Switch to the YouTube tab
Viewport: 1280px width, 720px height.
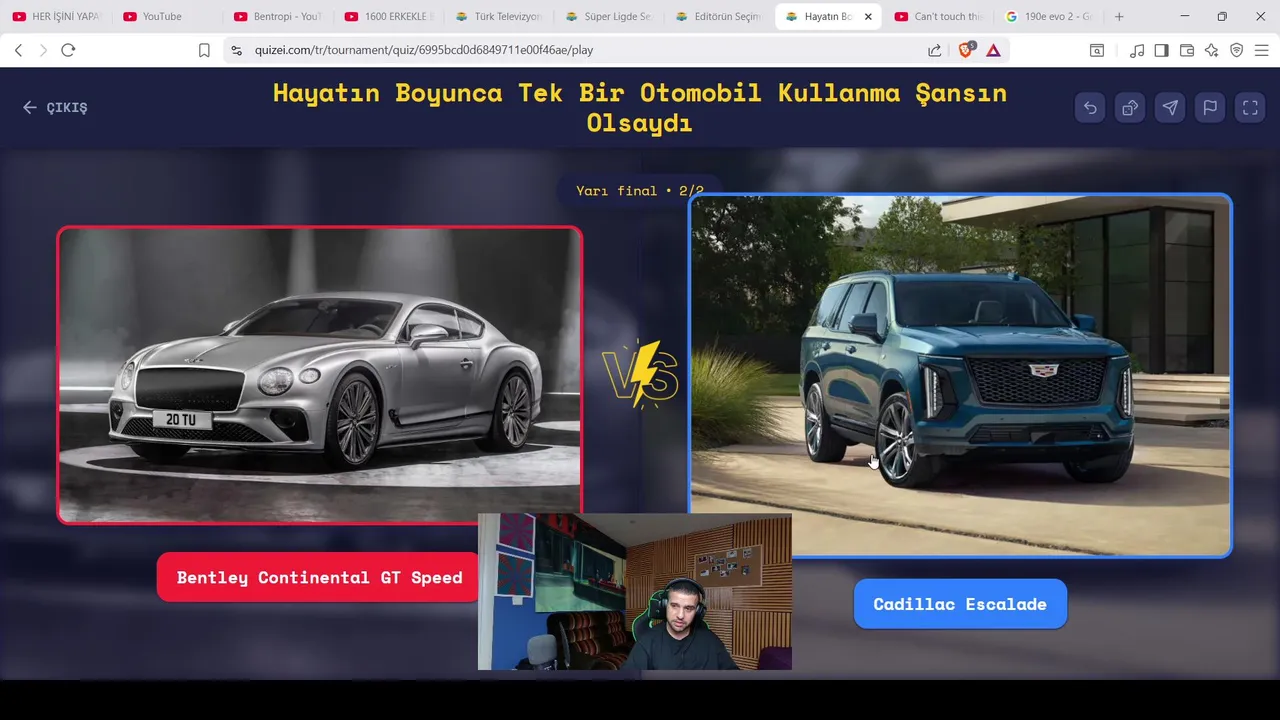(x=167, y=16)
